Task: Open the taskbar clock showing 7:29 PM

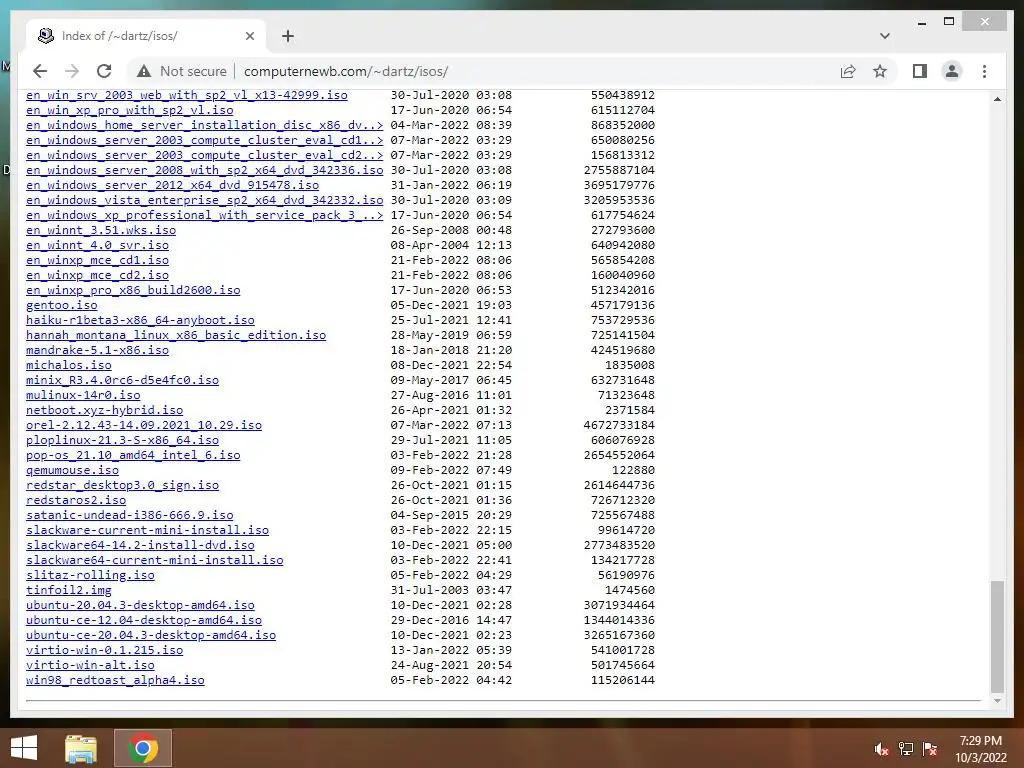Action: point(981,749)
